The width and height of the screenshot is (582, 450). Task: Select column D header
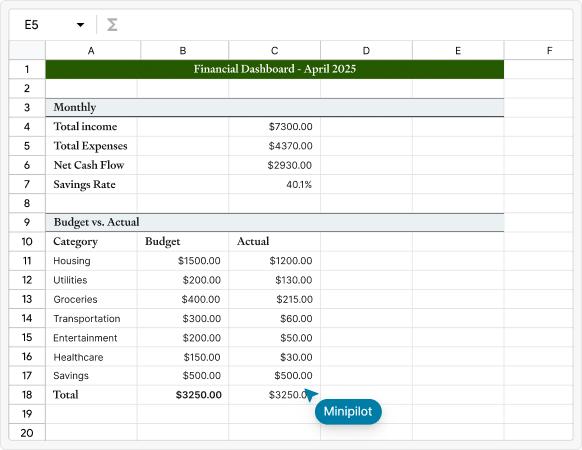coord(366,50)
